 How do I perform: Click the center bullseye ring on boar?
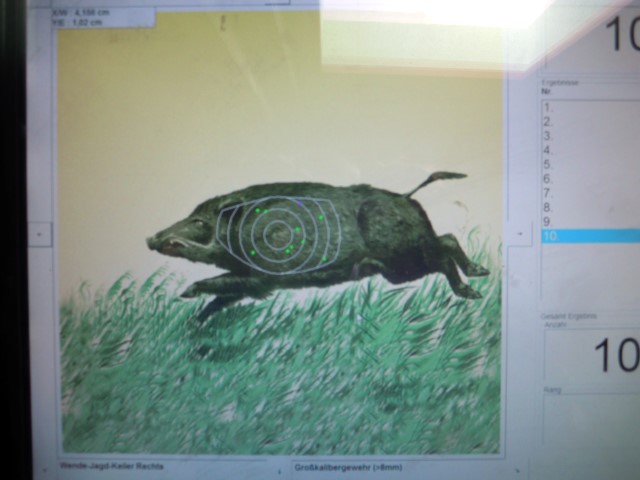click(x=278, y=234)
